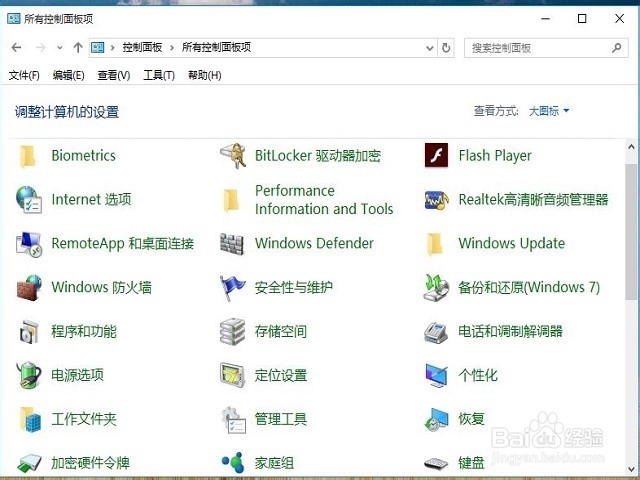Click the Realtek高清晰音频管理器 icon
Image resolution: width=640 pixels, height=480 pixels.
pos(436,200)
